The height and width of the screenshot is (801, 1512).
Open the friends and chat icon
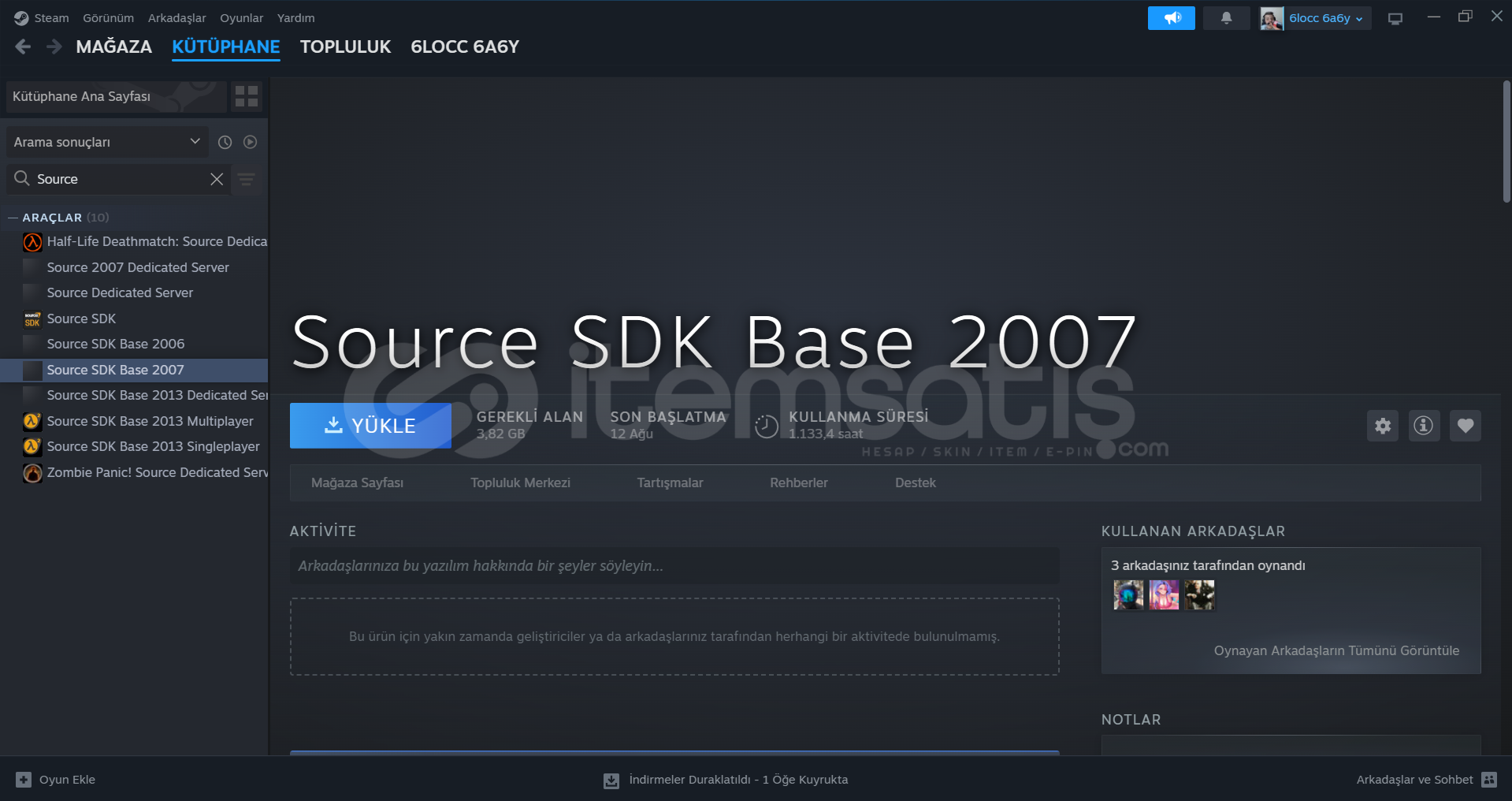(x=1488, y=780)
